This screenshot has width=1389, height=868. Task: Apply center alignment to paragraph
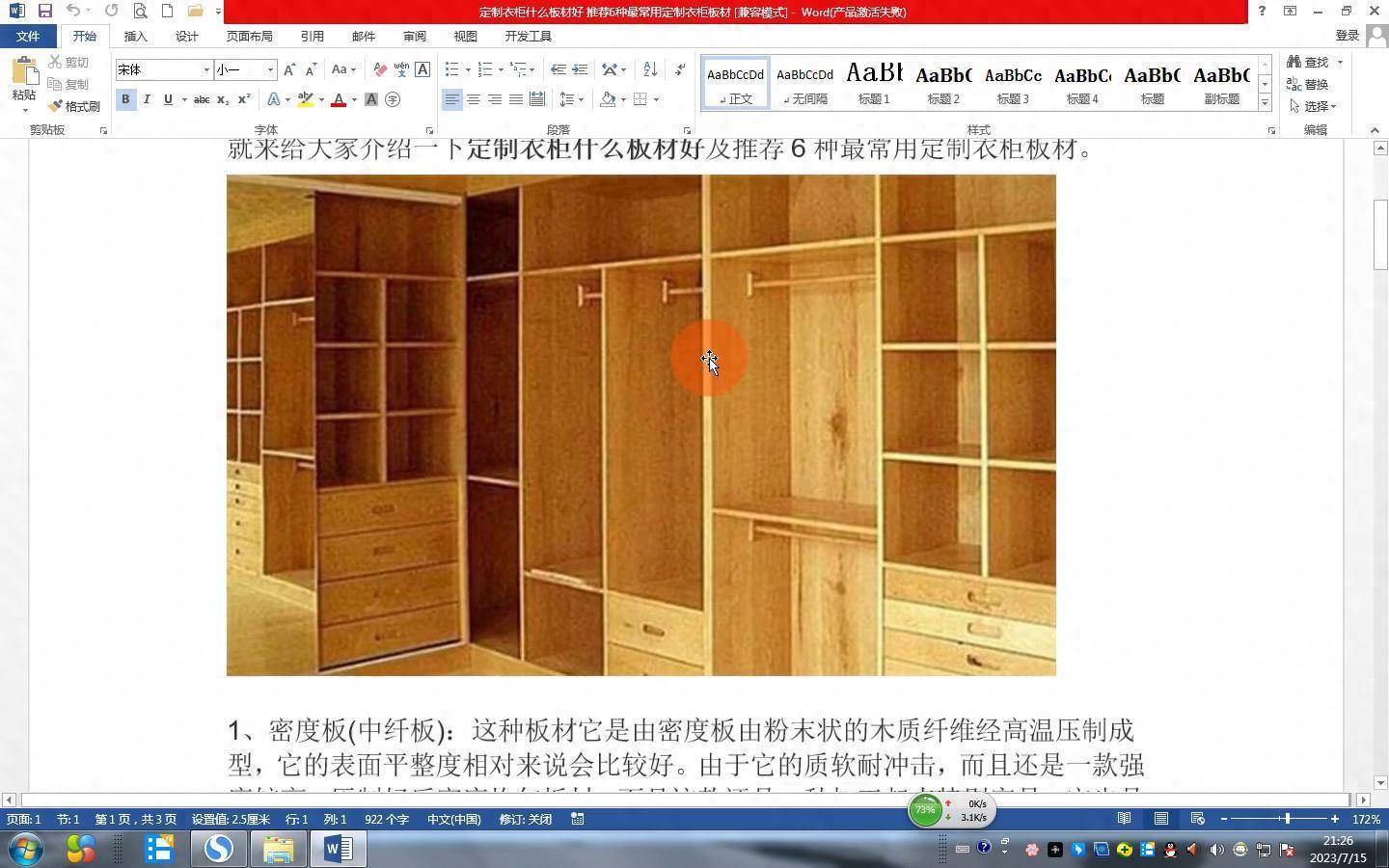474,99
